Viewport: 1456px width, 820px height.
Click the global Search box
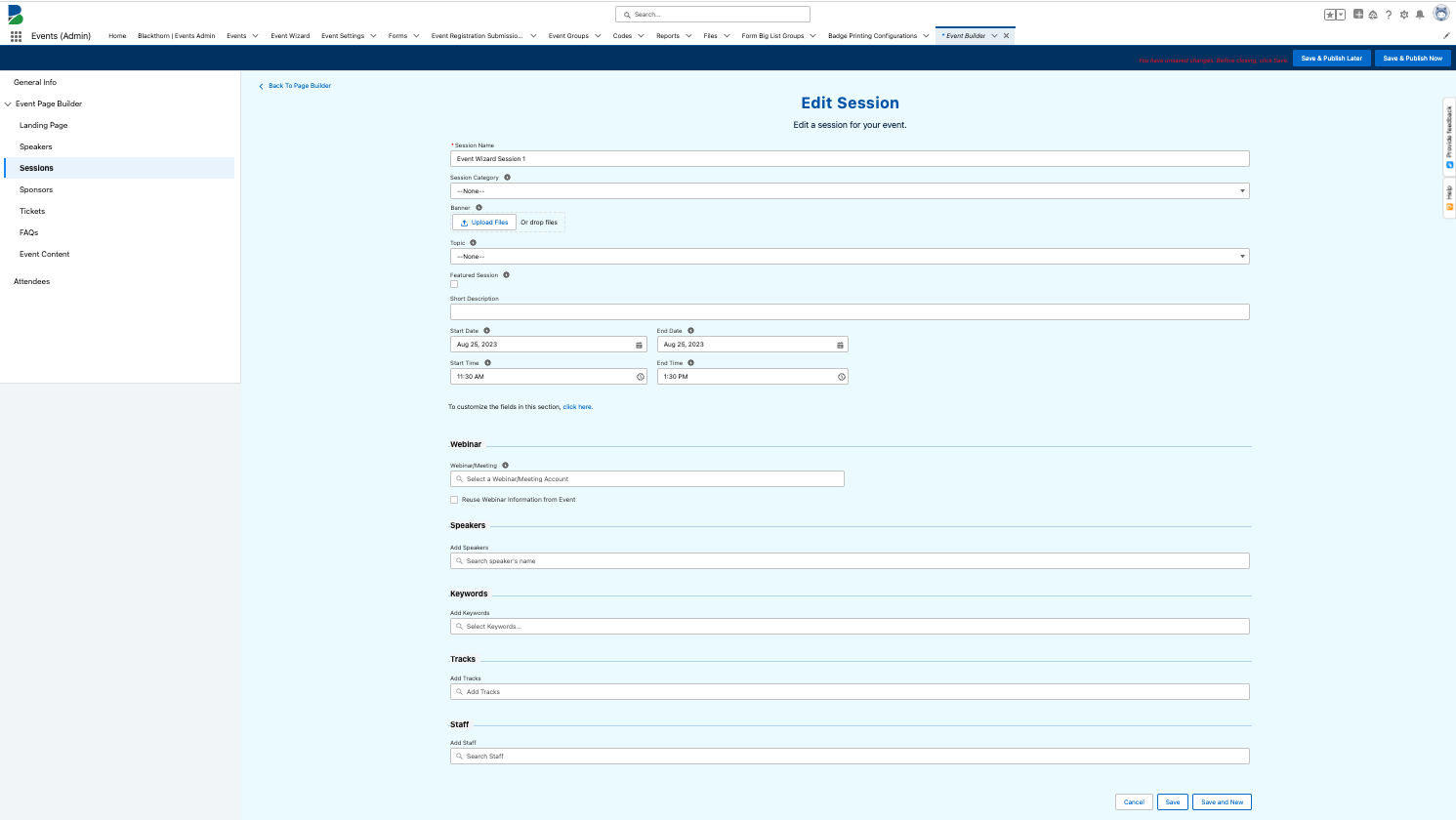(x=713, y=15)
